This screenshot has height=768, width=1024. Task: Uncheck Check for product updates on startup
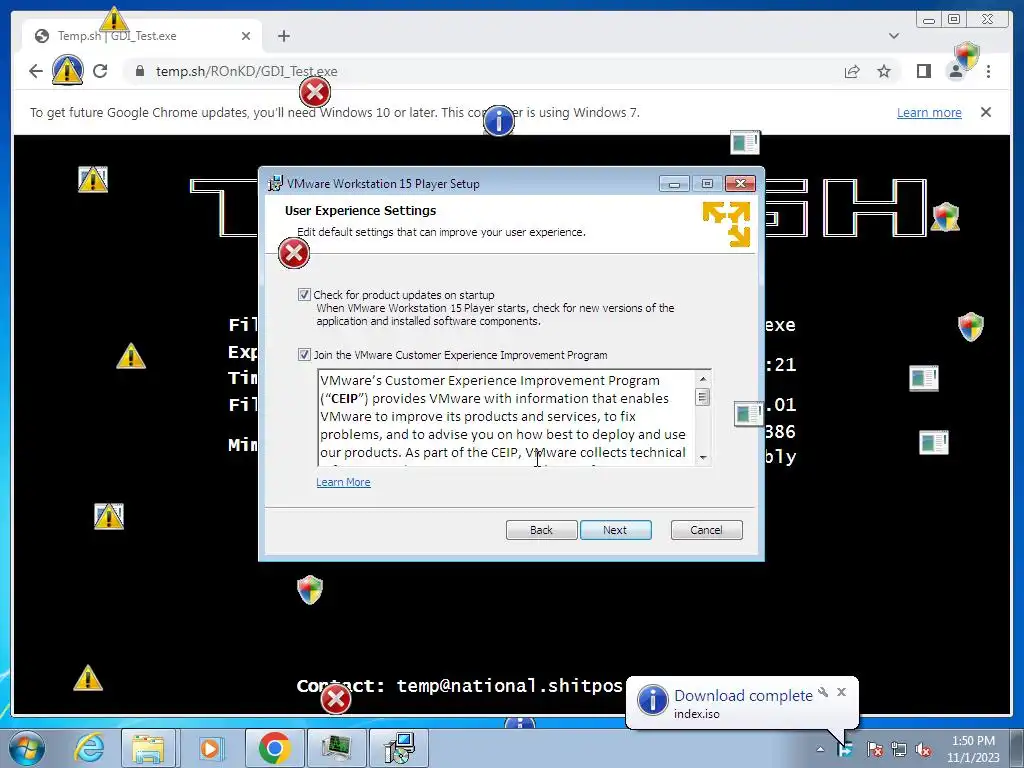tap(304, 295)
